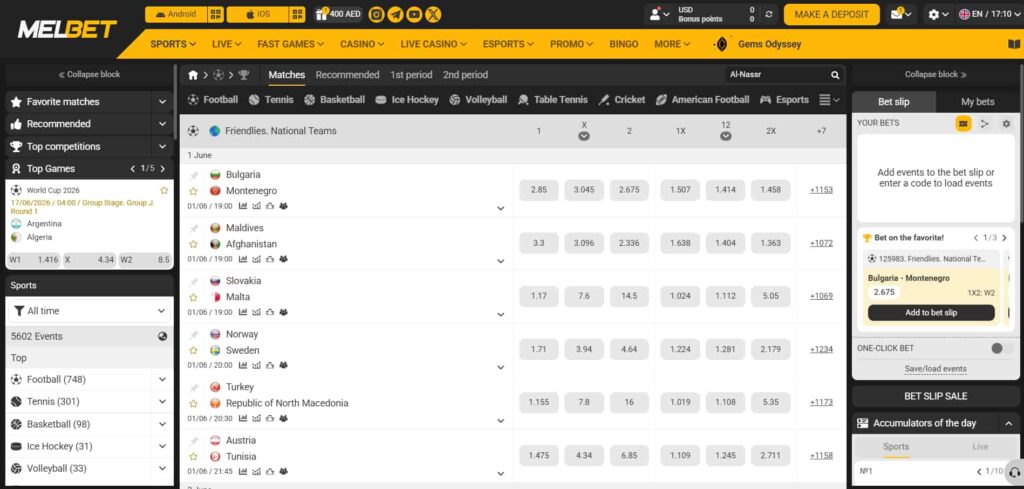Pin the Turkey vs North Macedonia match
Image resolution: width=1024 pixels, height=489 pixels.
pos(193,388)
